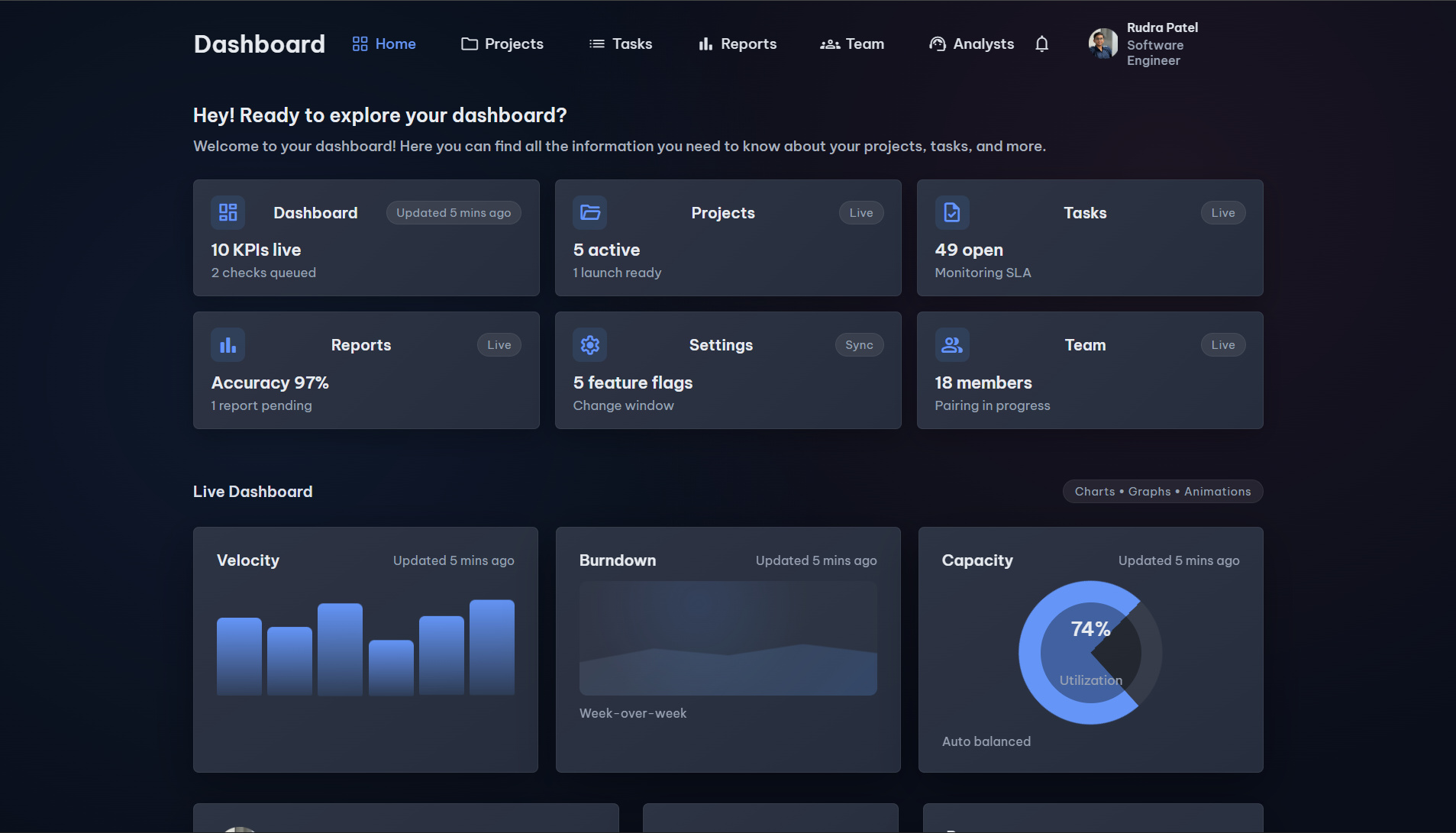This screenshot has width=1456, height=833.
Task: Click Rudra Patel's profile avatar
Action: pyautogui.click(x=1102, y=44)
